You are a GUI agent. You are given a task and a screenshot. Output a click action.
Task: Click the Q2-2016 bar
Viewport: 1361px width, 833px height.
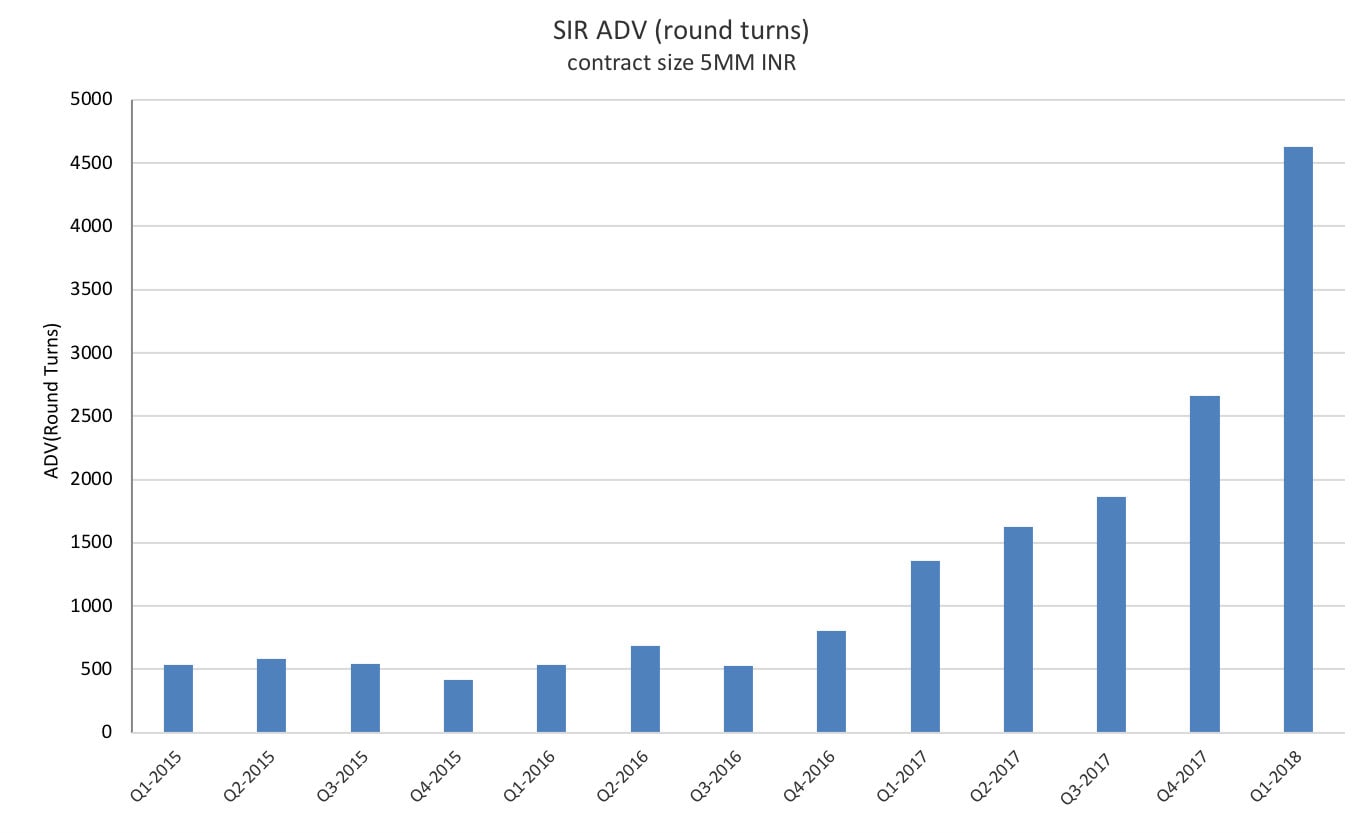[x=645, y=689]
